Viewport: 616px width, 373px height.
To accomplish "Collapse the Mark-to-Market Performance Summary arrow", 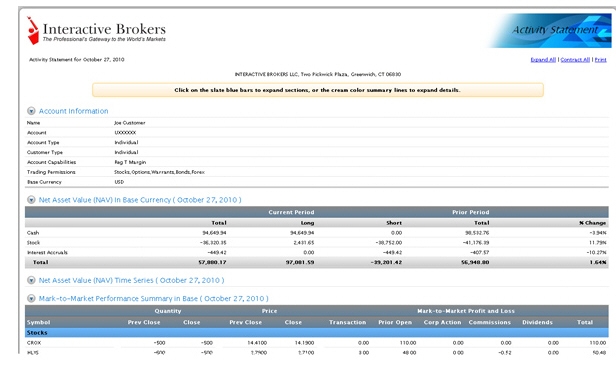I will [31, 298].
